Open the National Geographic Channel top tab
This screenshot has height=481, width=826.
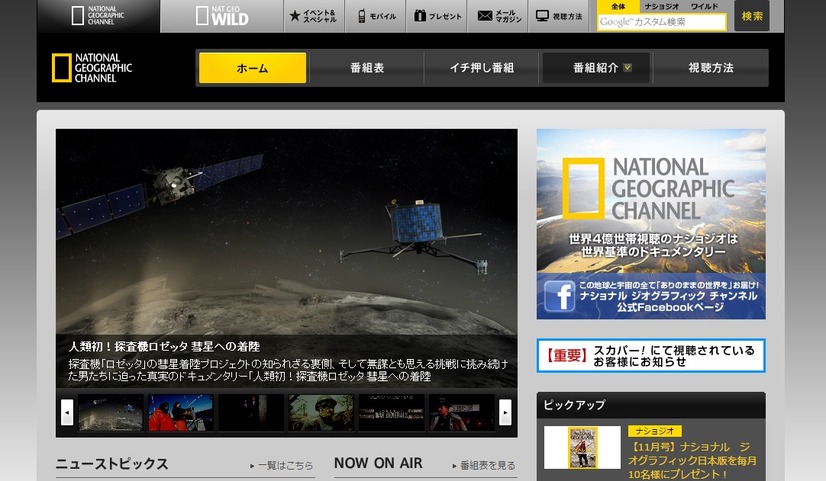[99, 16]
